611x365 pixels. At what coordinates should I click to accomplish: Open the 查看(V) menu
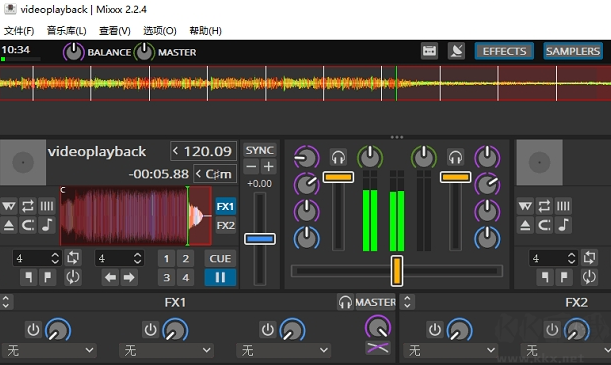(115, 30)
